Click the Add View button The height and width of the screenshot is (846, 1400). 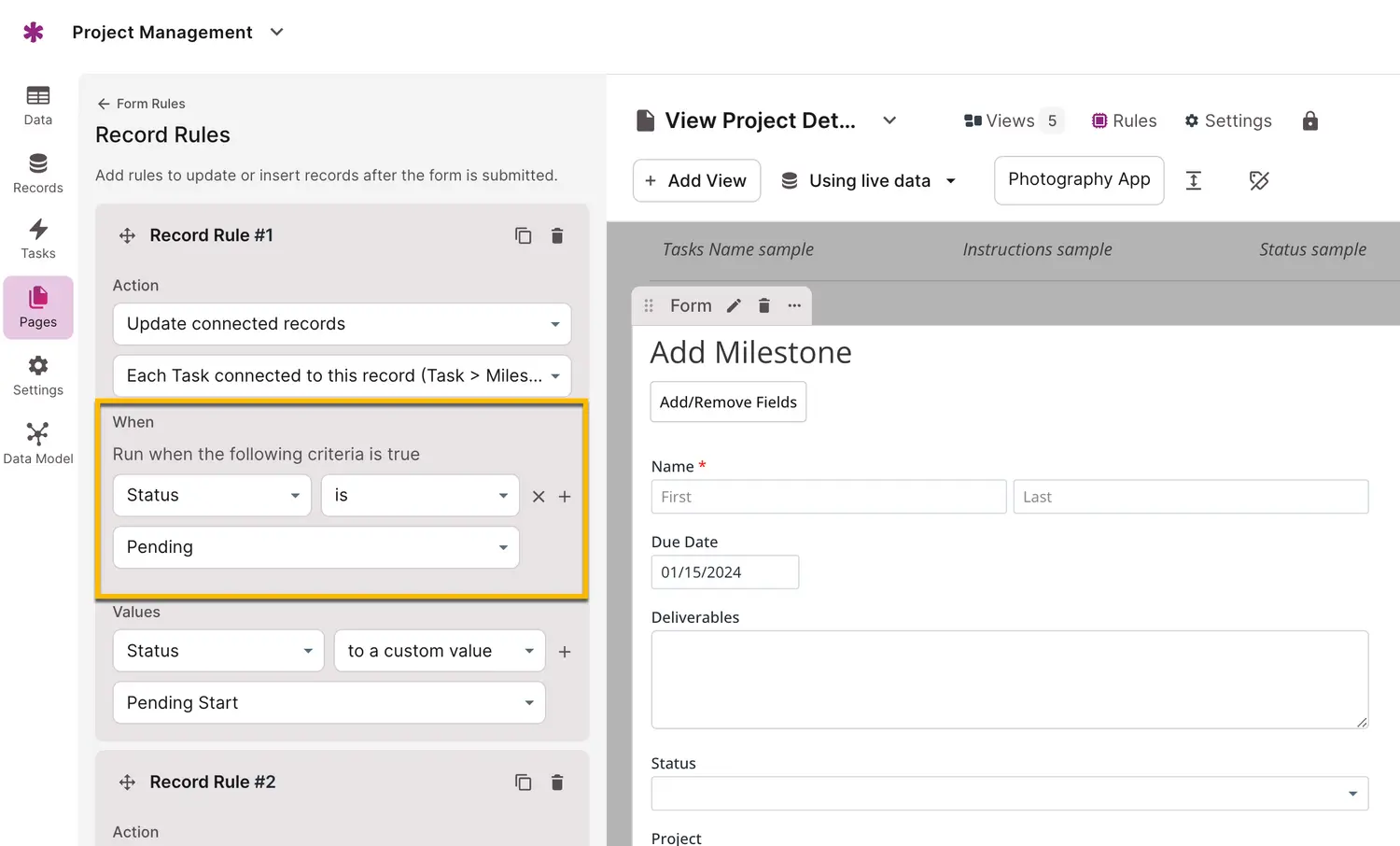[696, 180]
